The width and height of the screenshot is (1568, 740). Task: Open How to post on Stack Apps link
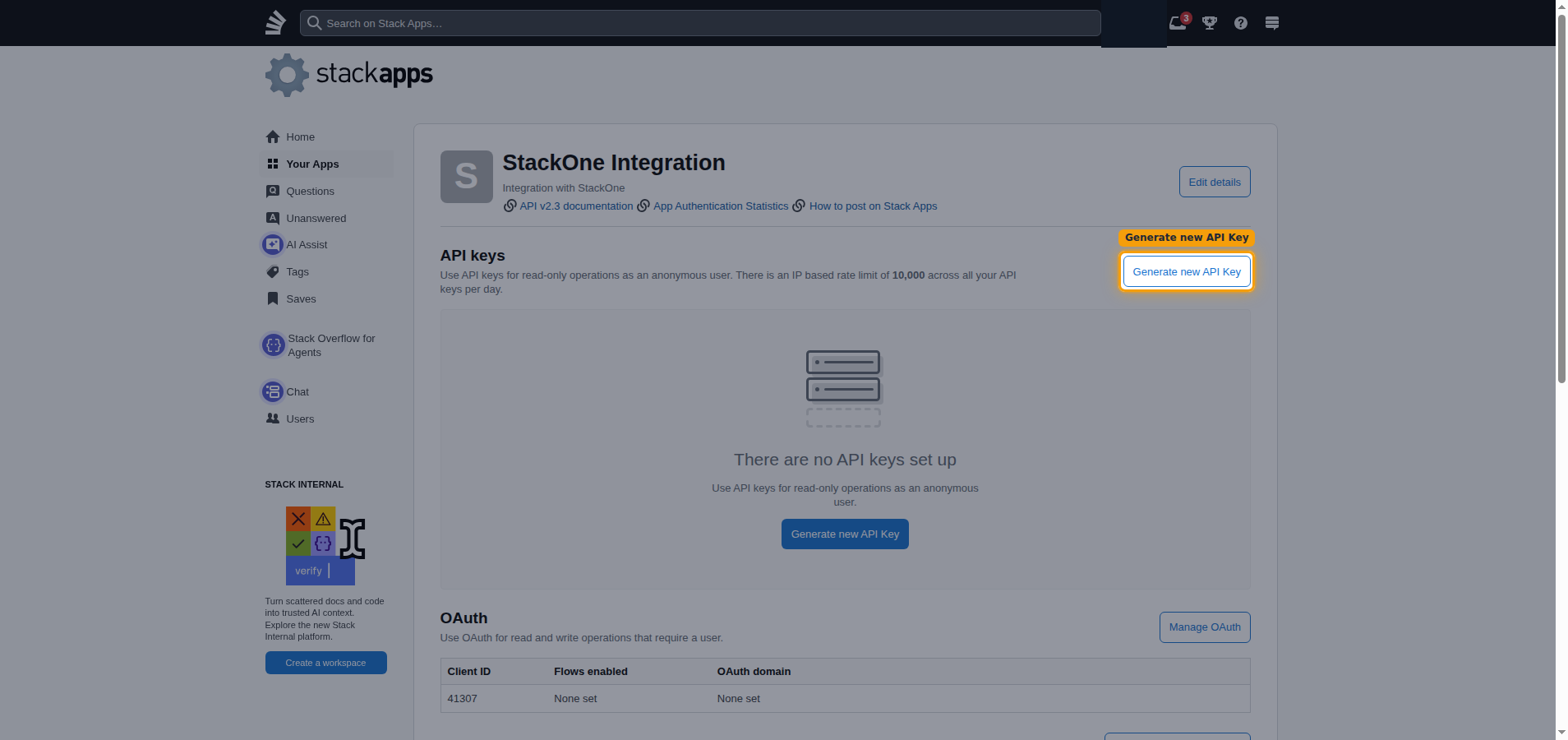tap(873, 206)
